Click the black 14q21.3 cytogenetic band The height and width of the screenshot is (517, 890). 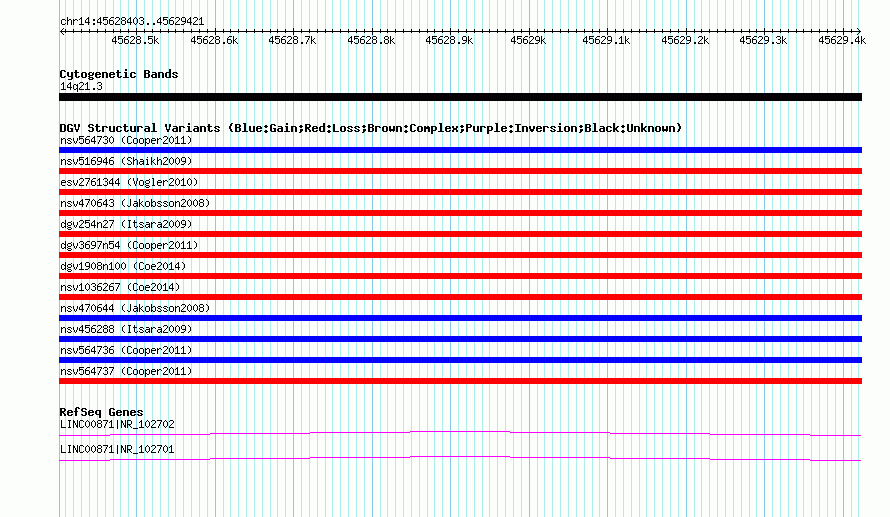pyautogui.click(x=460, y=97)
